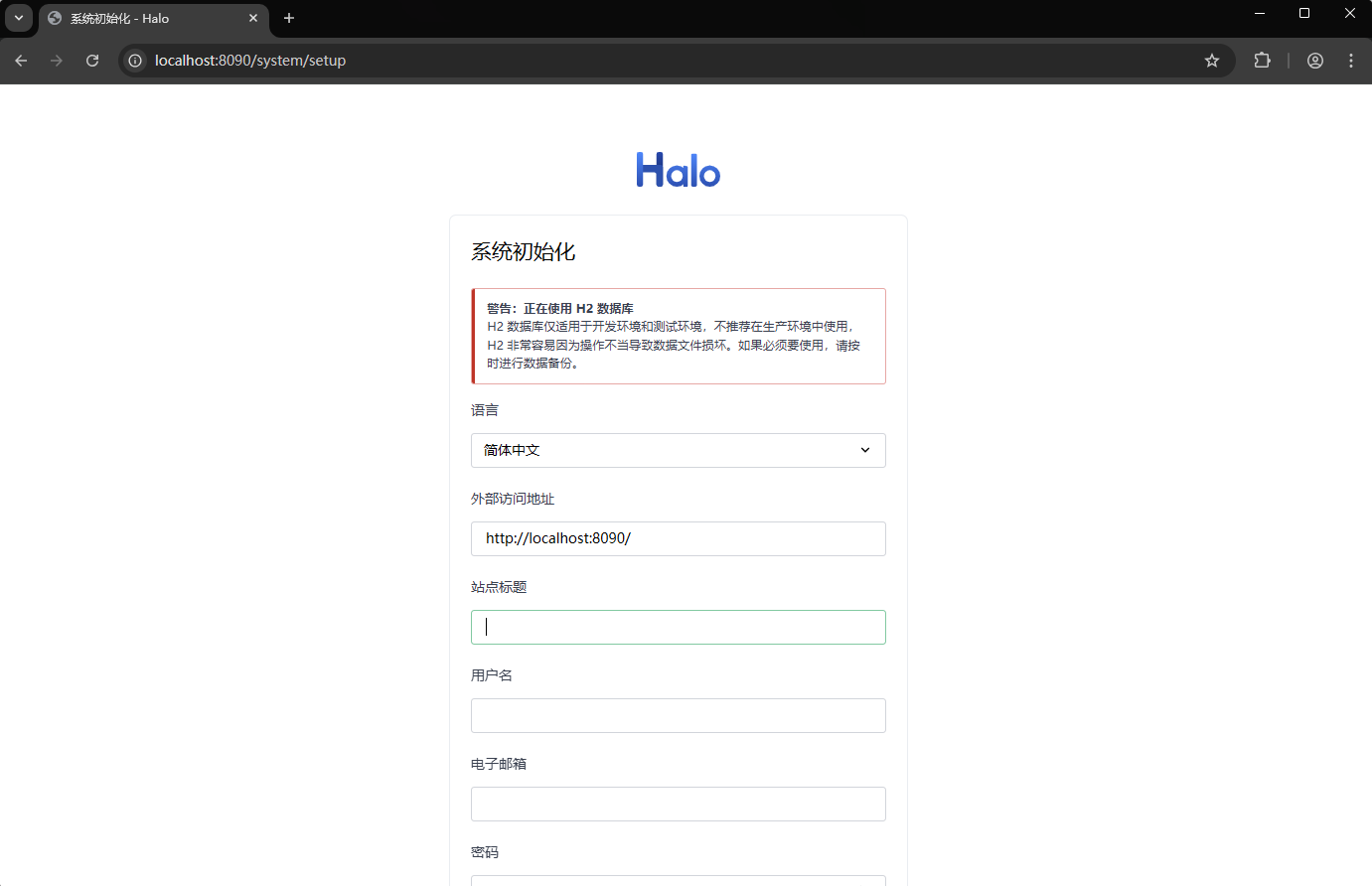Open a new tab with plus button
This screenshot has width=1372, height=886.
click(x=289, y=18)
